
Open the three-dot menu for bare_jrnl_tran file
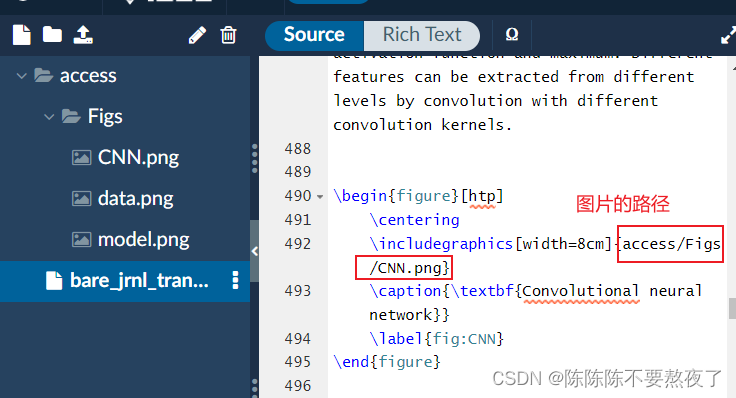tap(236, 280)
